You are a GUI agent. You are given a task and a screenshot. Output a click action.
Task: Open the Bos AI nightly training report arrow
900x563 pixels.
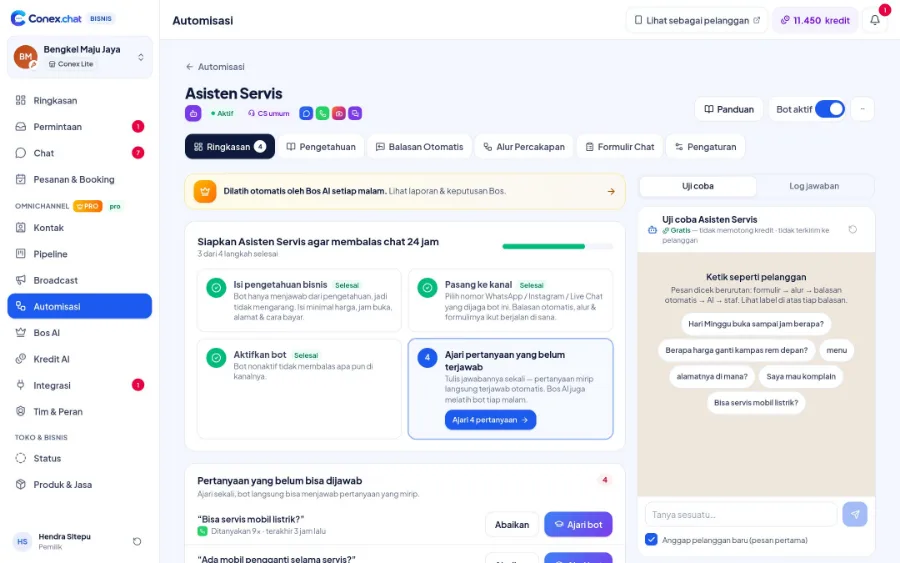611,192
